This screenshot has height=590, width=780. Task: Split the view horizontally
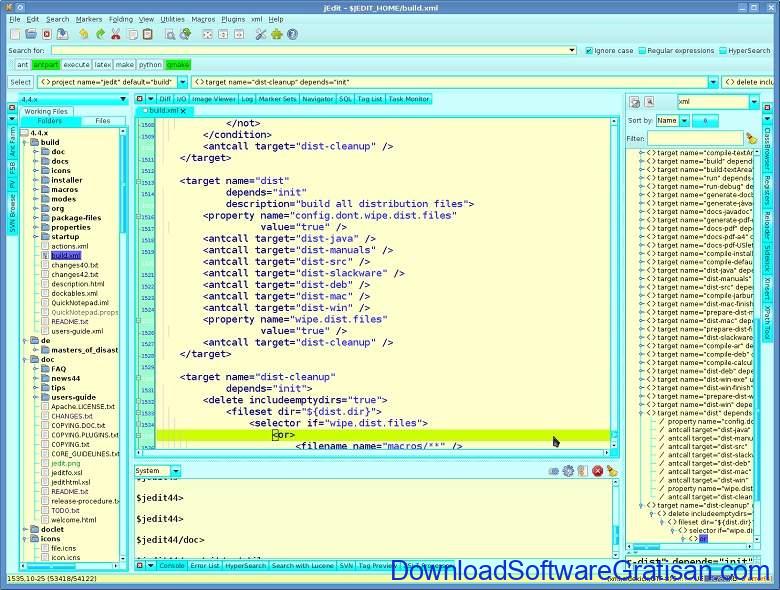coord(223,34)
